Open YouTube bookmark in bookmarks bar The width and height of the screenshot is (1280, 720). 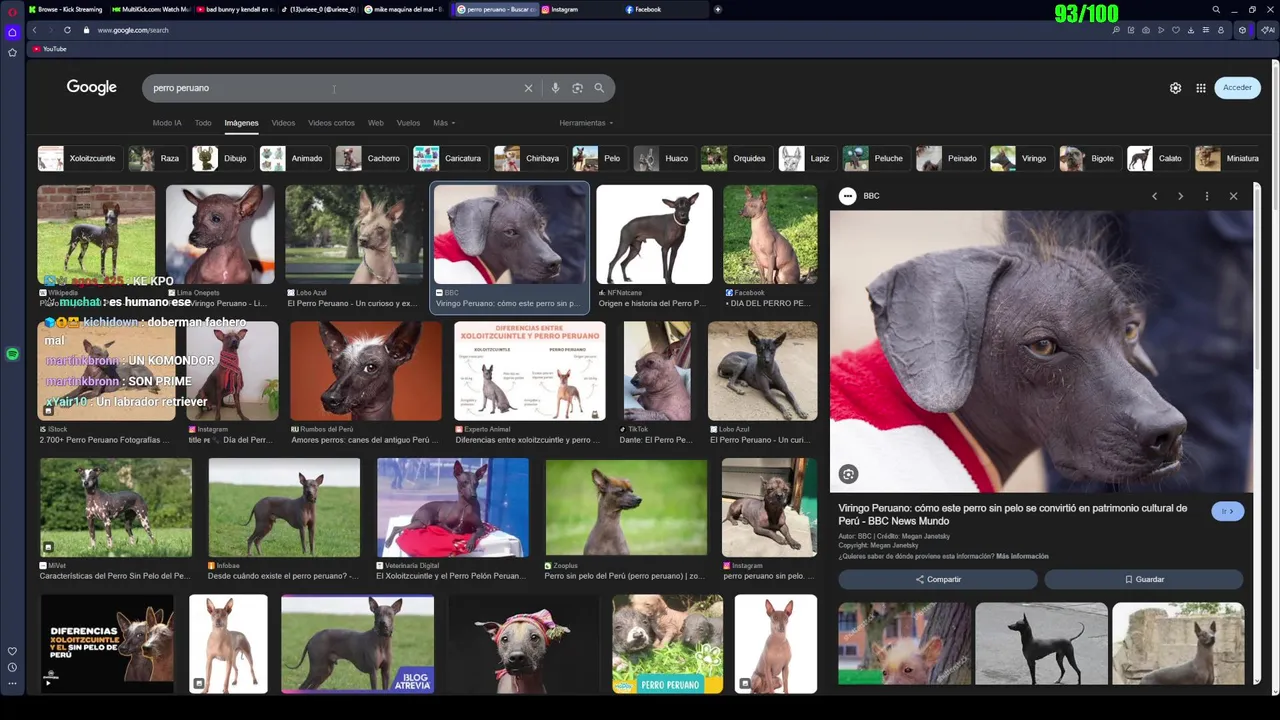[49, 49]
